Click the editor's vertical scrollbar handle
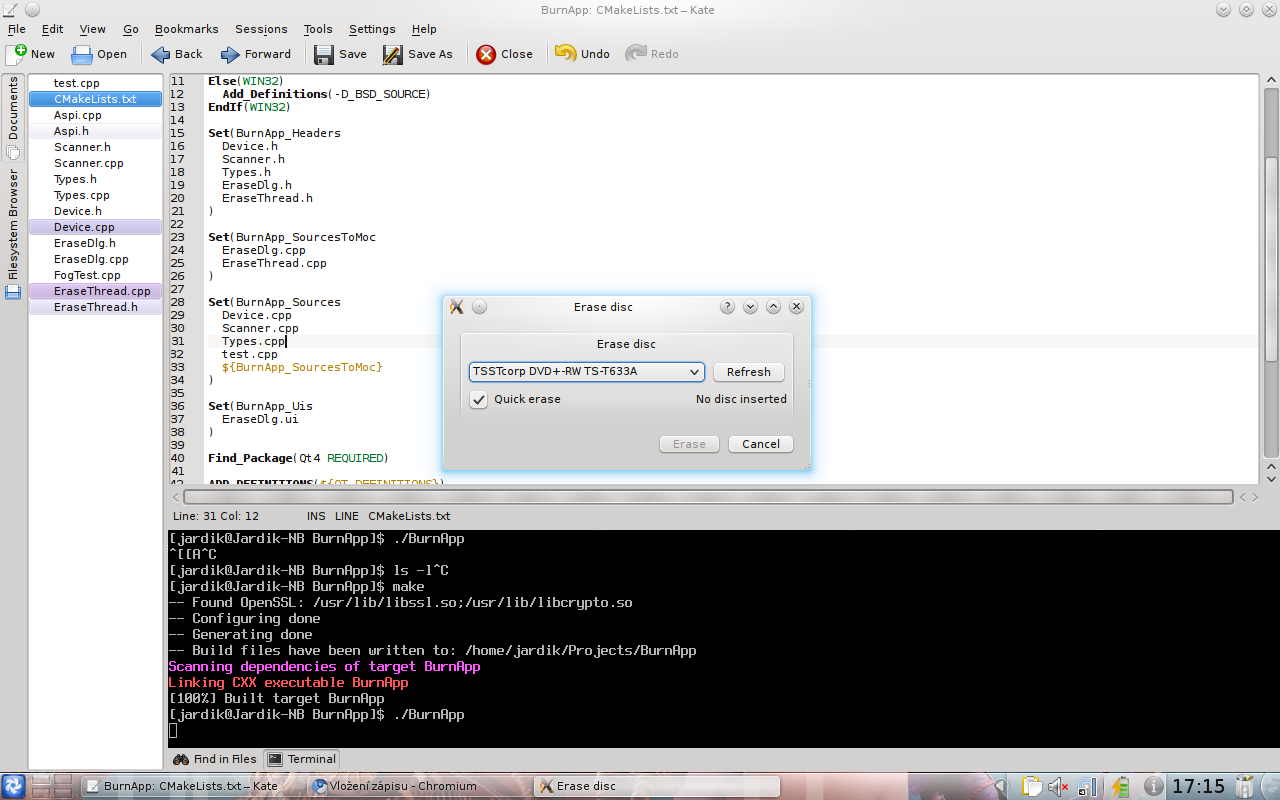Image resolution: width=1280 pixels, height=800 pixels. (1271, 260)
